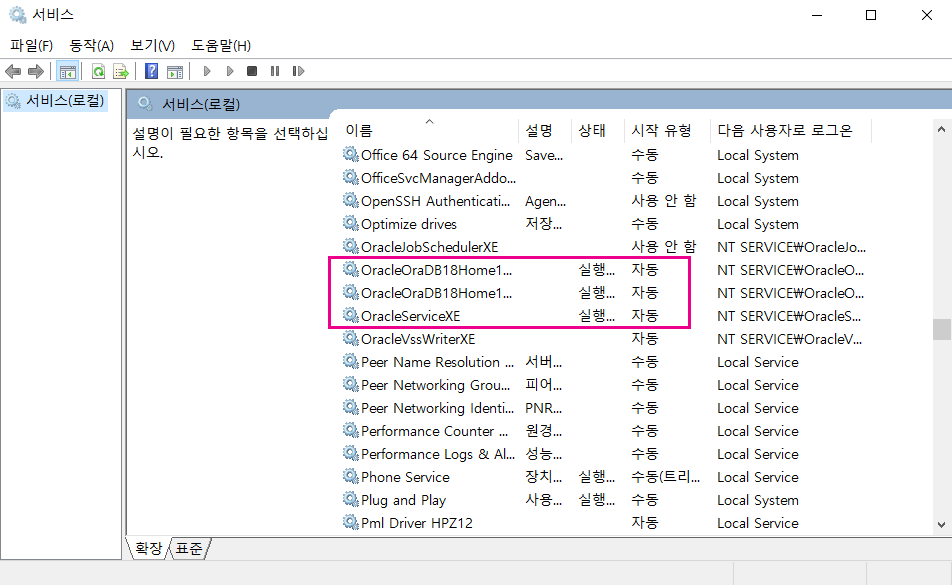Select Phone Service name
The width and height of the screenshot is (952, 585).
pyautogui.click(x=405, y=478)
